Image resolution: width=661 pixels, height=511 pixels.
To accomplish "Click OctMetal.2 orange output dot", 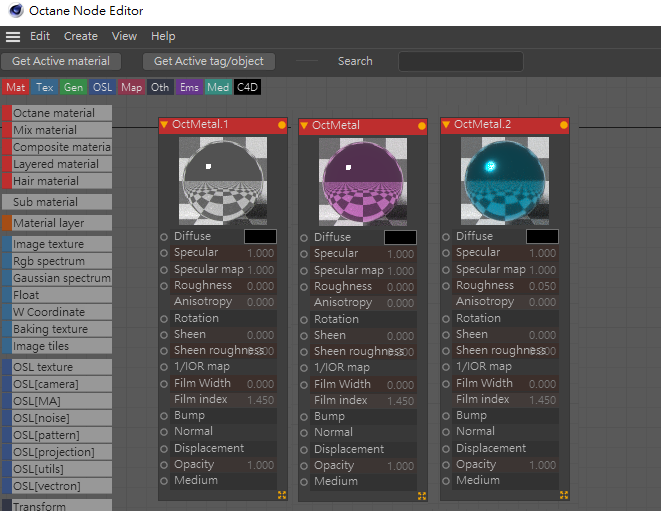I will 564,125.
